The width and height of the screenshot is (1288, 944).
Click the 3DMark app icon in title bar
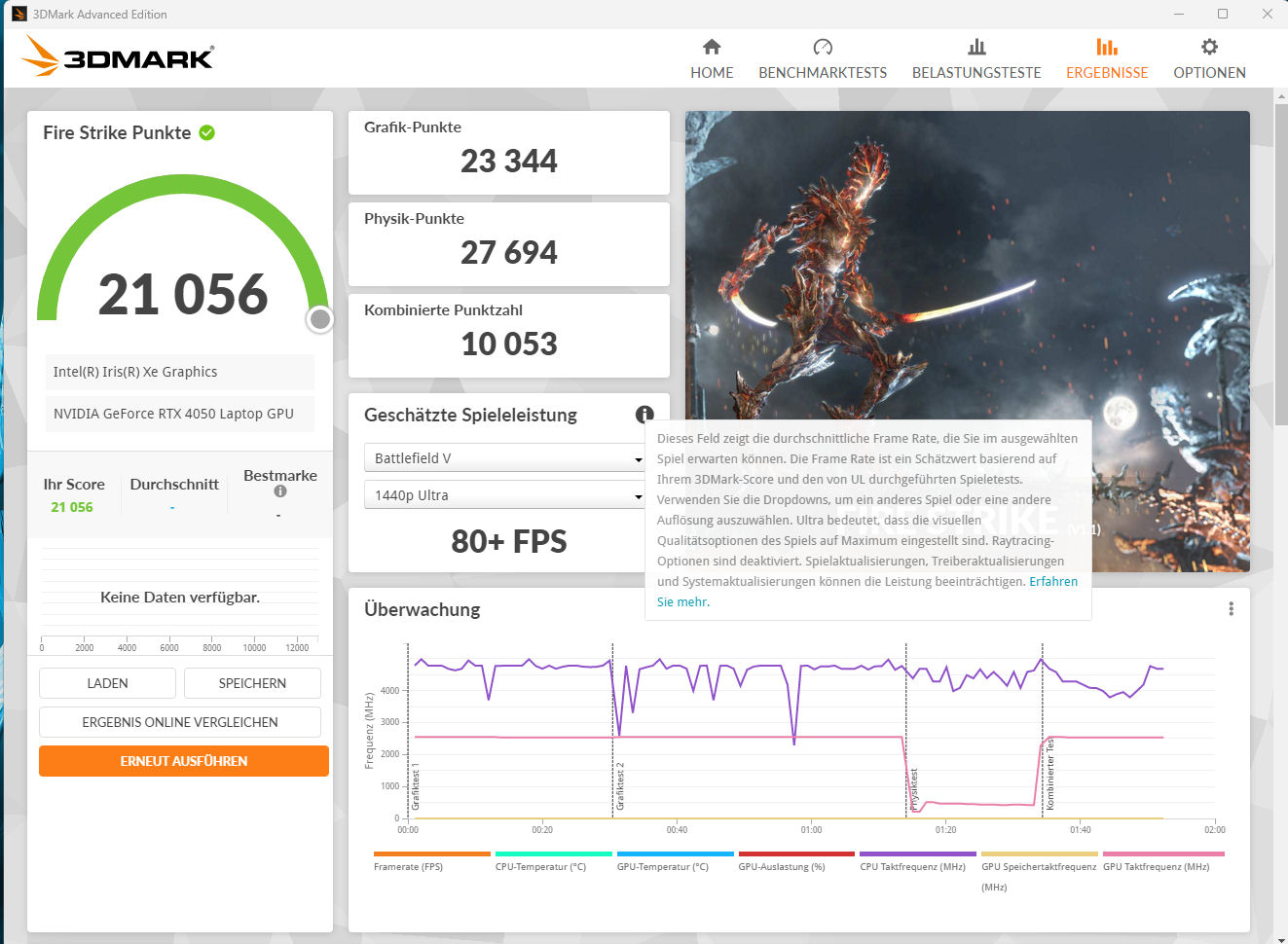click(x=18, y=14)
